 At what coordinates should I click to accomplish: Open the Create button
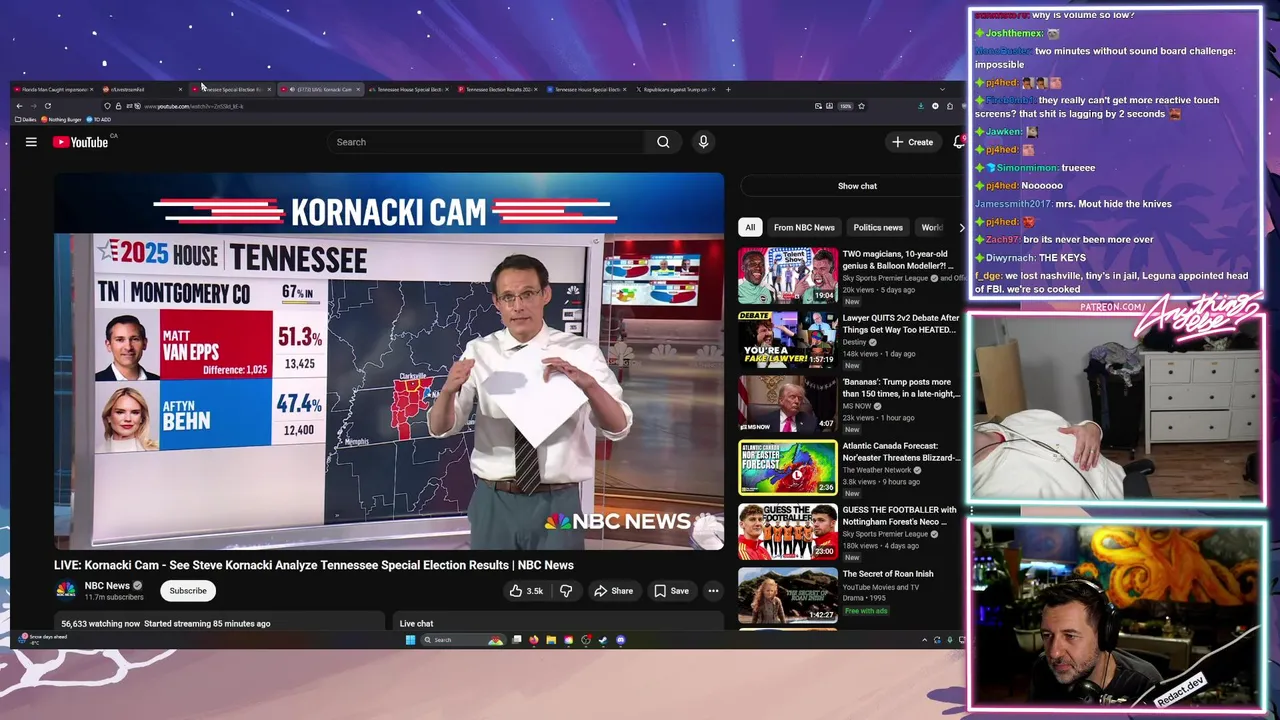[x=913, y=142]
